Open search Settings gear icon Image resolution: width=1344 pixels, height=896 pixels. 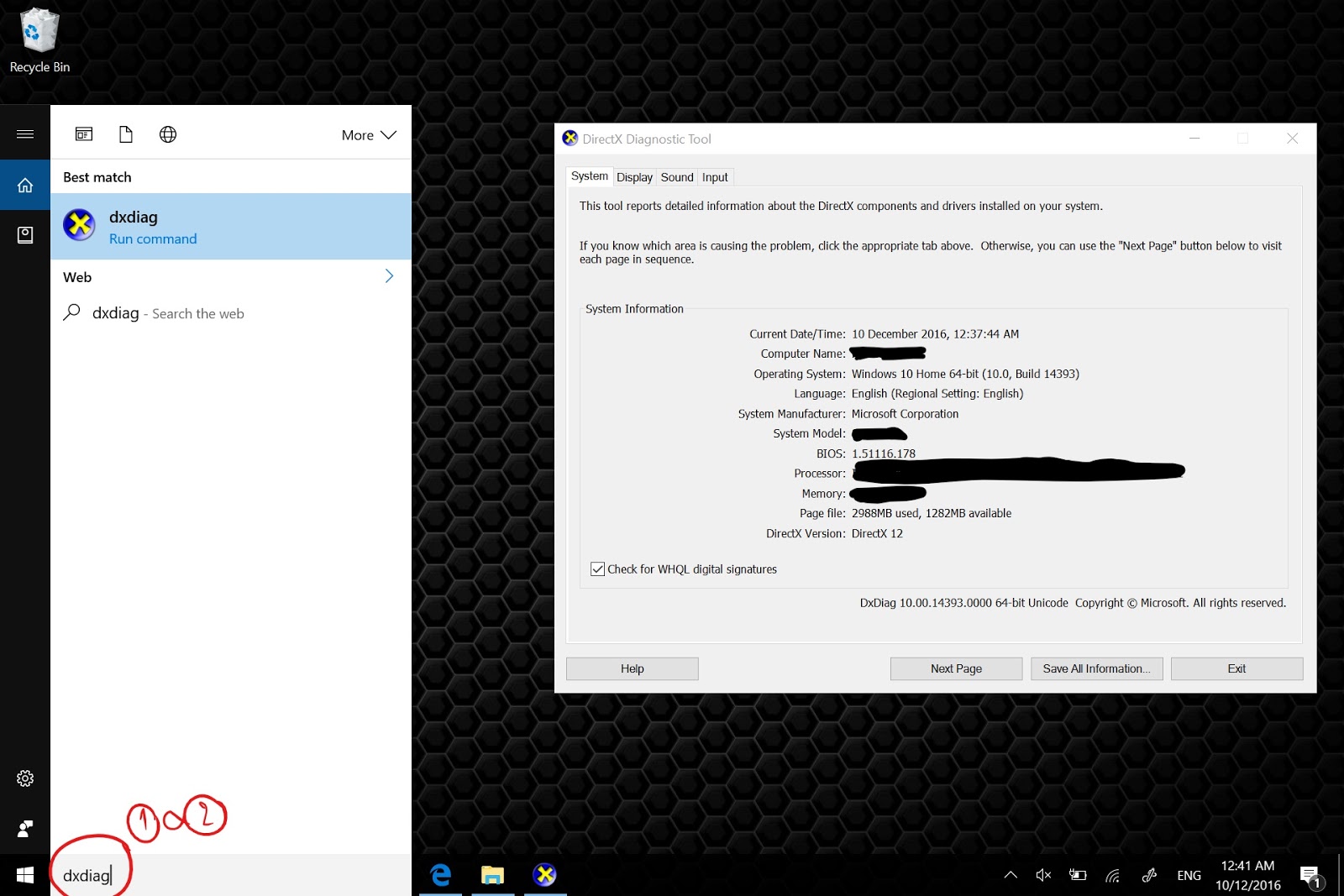[25, 778]
